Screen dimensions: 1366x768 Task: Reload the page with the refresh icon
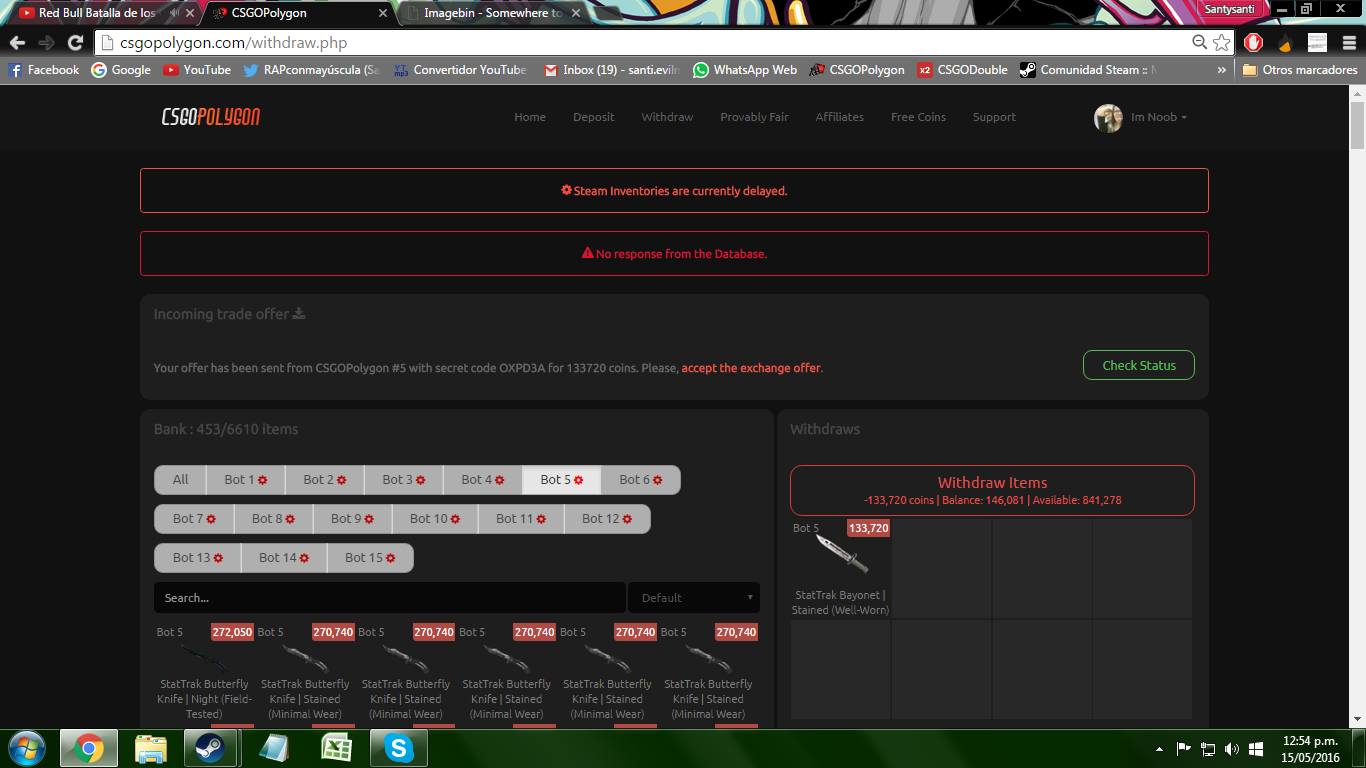[x=75, y=43]
